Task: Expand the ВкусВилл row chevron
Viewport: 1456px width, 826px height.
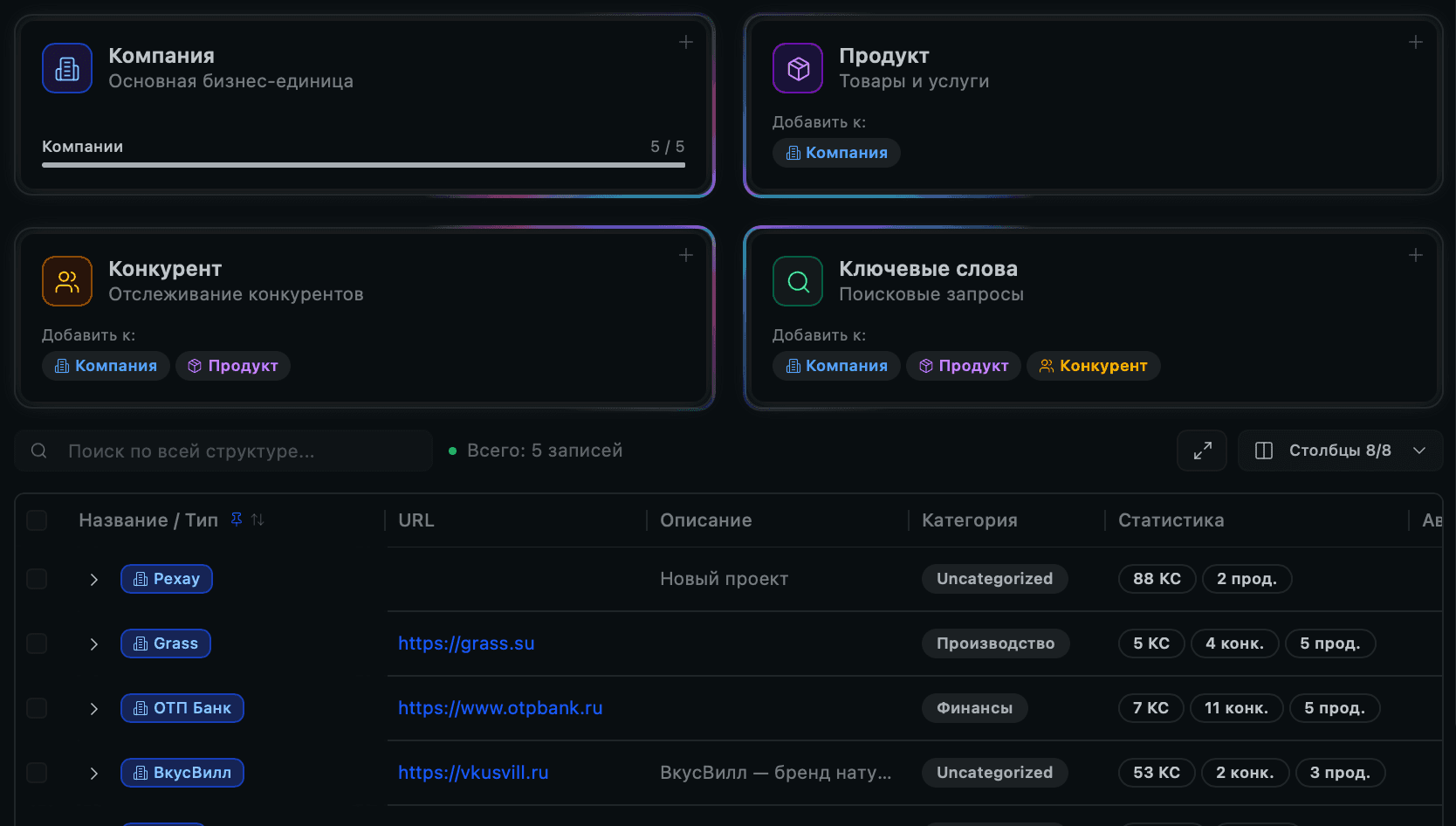Action: pos(94,773)
